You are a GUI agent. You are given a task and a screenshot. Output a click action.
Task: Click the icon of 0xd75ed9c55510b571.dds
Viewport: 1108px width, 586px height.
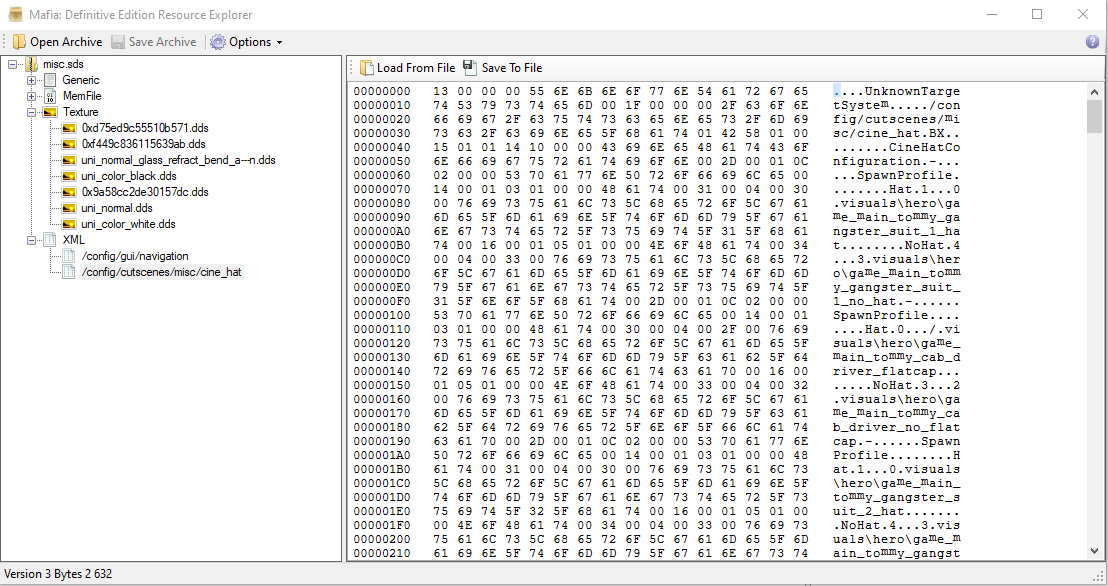(x=69, y=128)
